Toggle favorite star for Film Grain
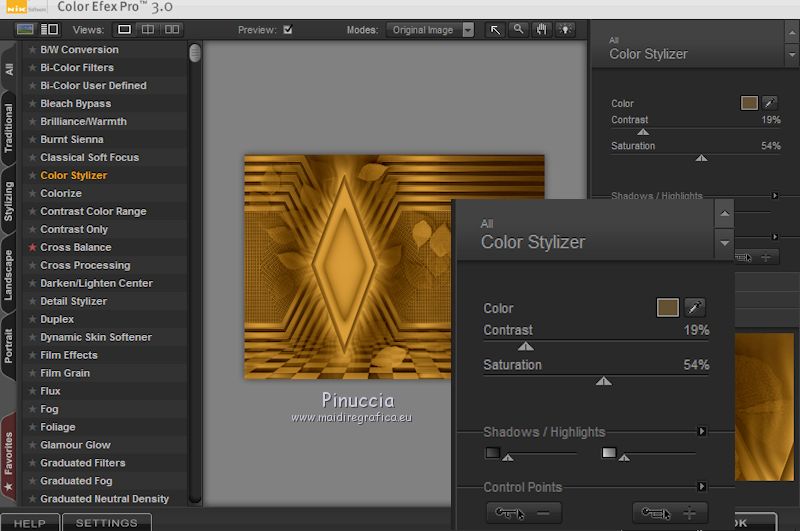 click(32, 373)
